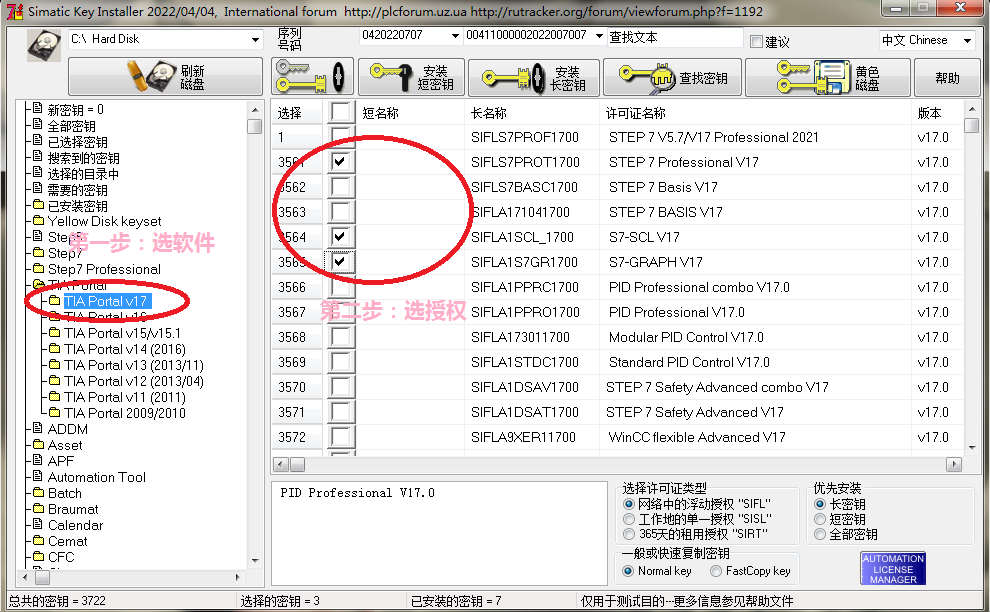Select Step7 Professional tree item

click(x=104, y=269)
